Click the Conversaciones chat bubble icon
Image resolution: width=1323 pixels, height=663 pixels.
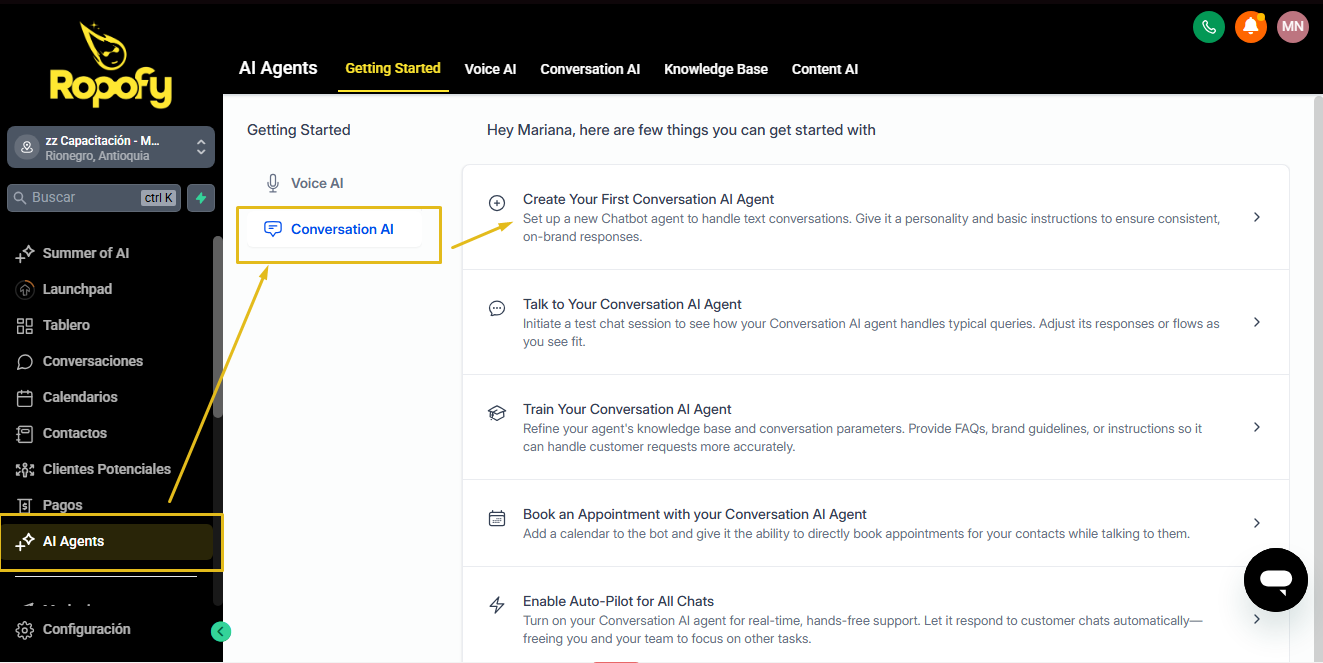(26, 362)
